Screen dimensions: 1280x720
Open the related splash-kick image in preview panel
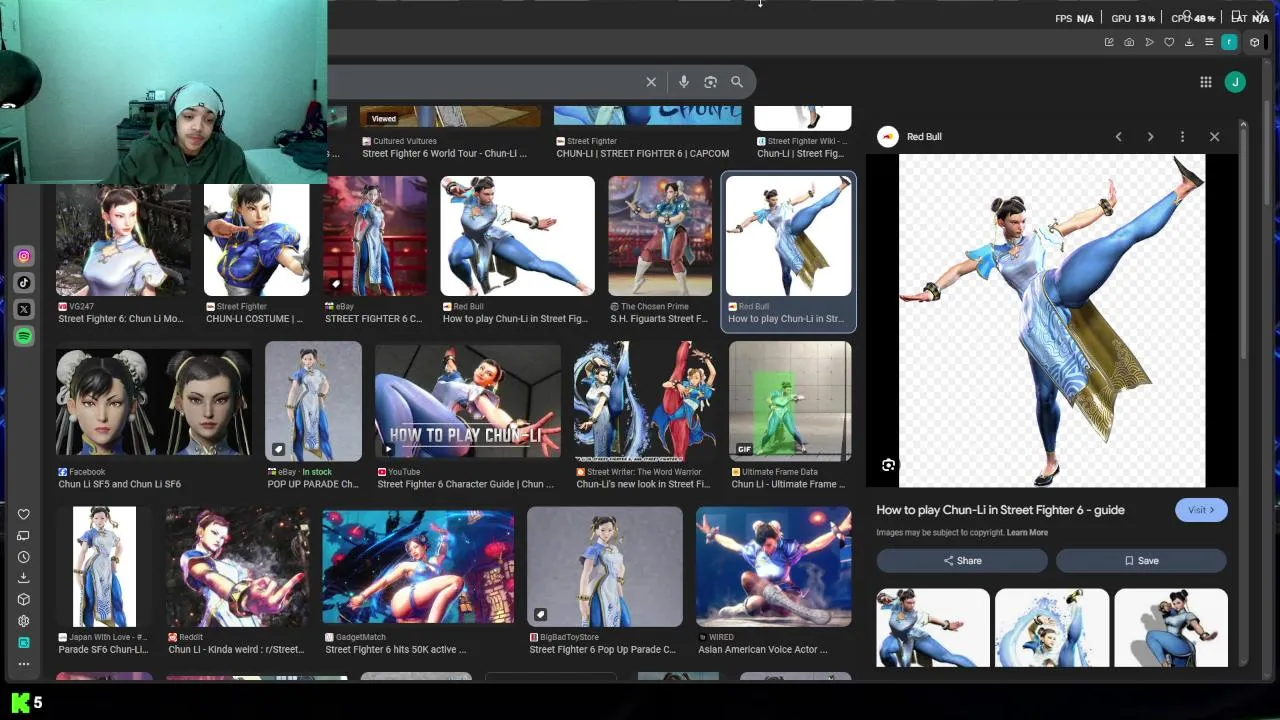(1052, 628)
